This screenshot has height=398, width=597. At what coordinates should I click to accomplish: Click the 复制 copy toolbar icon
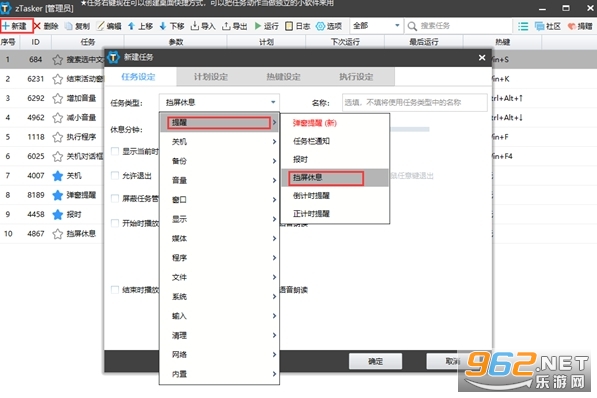point(69,26)
